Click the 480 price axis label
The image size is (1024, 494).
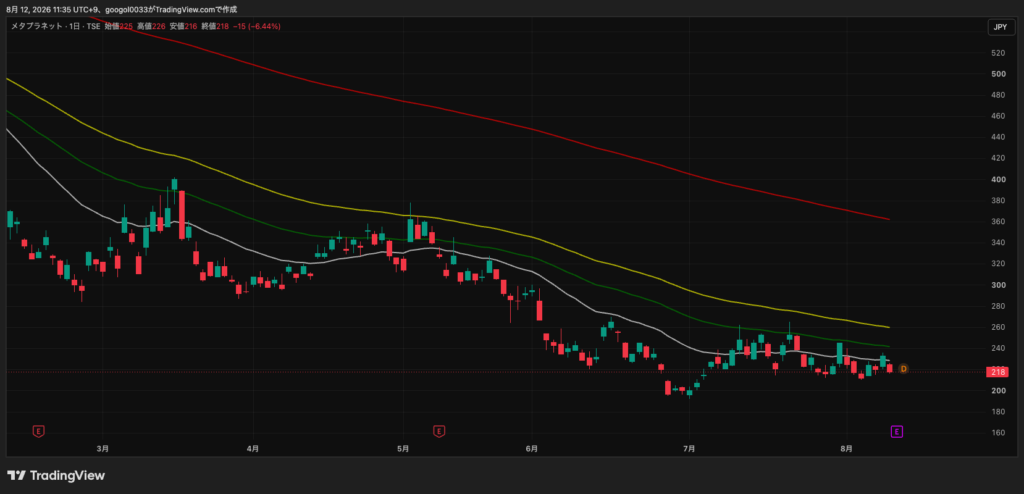click(998, 95)
